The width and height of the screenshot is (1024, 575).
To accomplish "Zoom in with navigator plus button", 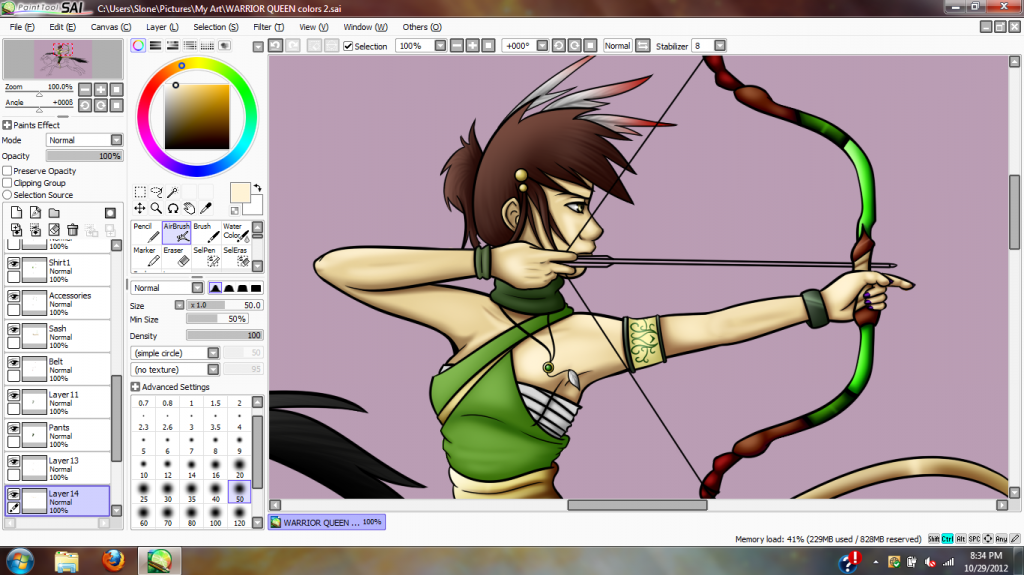I will click(101, 90).
